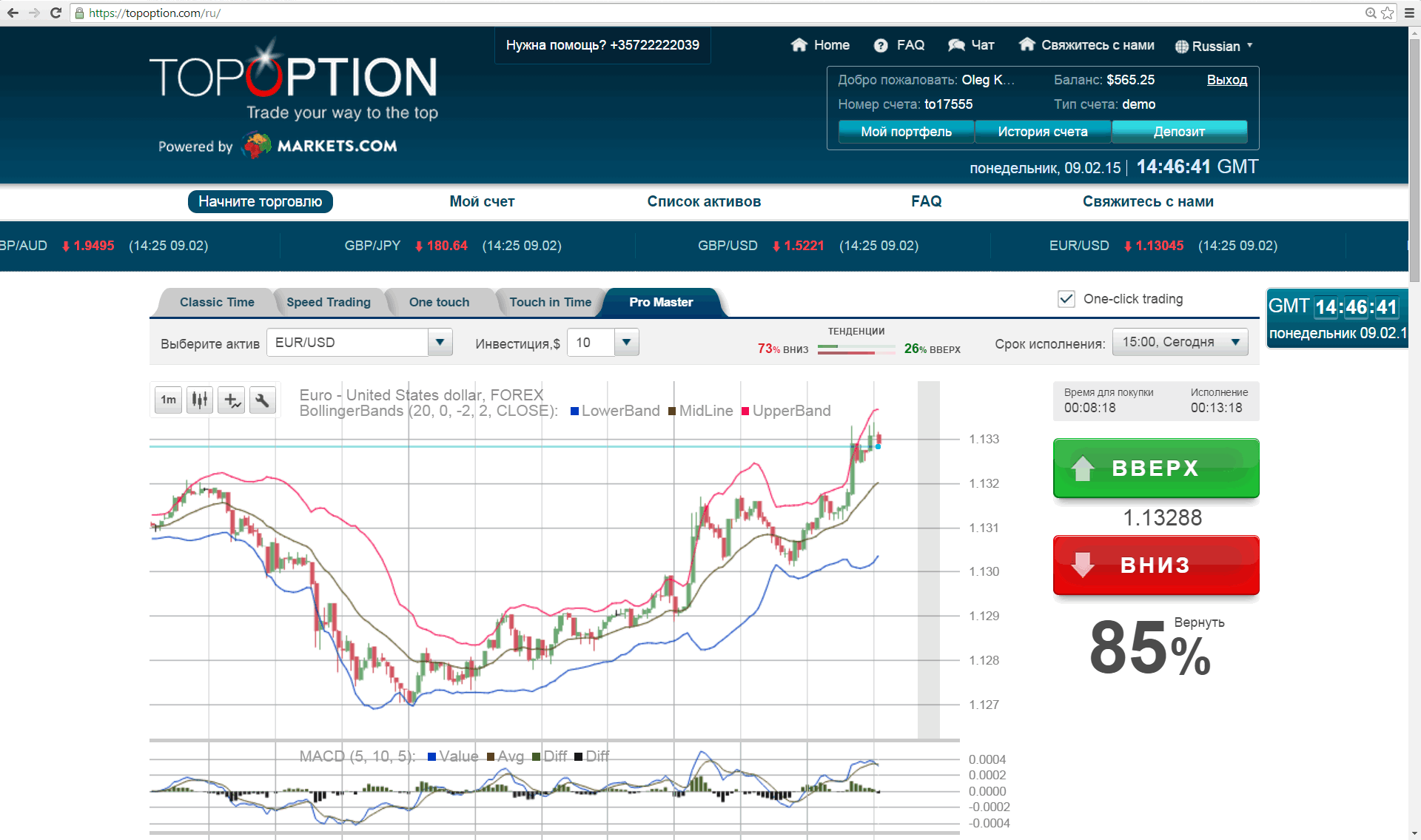Open the EUR/USD asset dropdown arrow

tap(440, 342)
